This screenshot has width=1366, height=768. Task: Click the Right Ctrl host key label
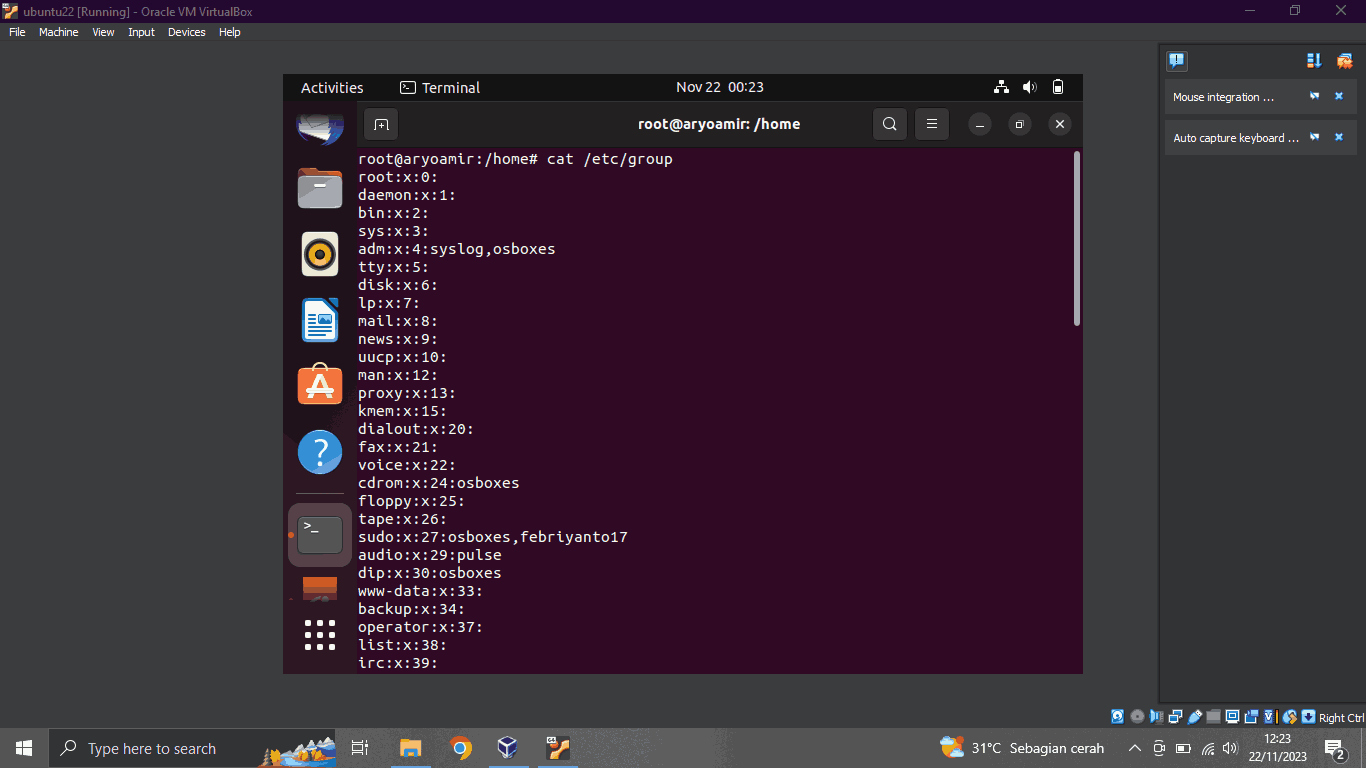click(1341, 718)
